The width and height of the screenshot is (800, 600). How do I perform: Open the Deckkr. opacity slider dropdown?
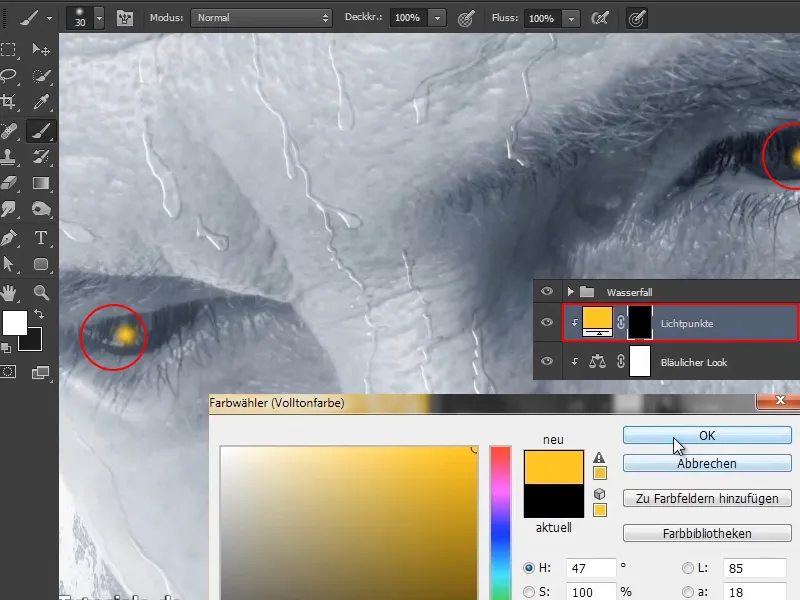[x=437, y=18]
